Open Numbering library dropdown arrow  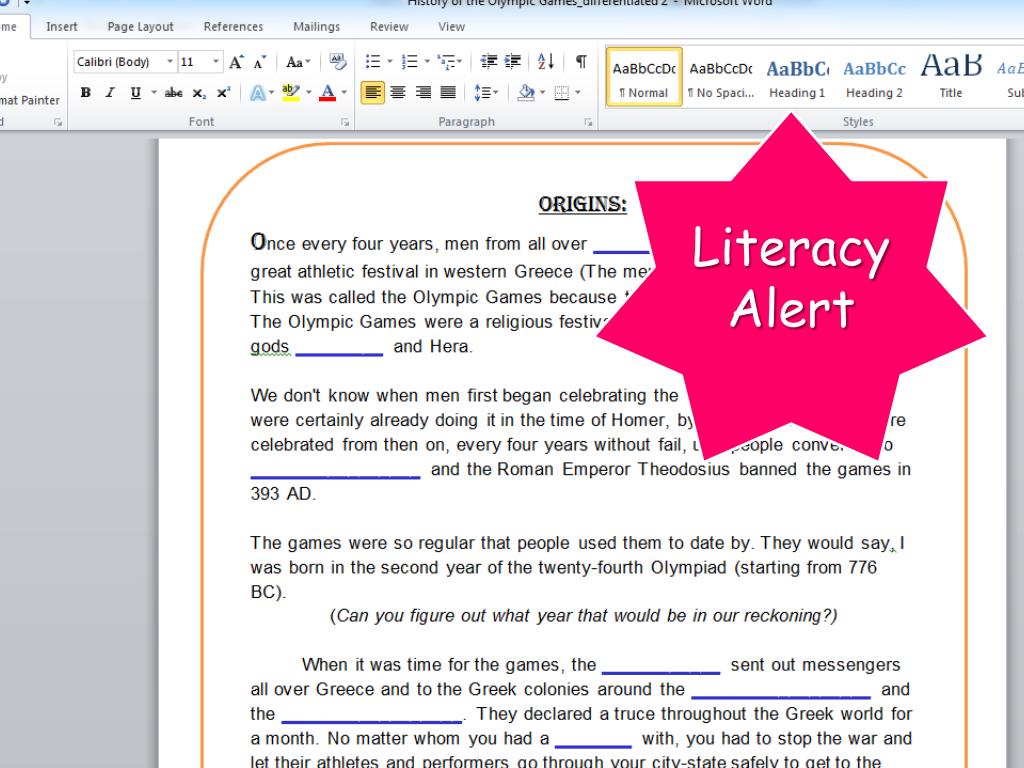click(x=426, y=61)
